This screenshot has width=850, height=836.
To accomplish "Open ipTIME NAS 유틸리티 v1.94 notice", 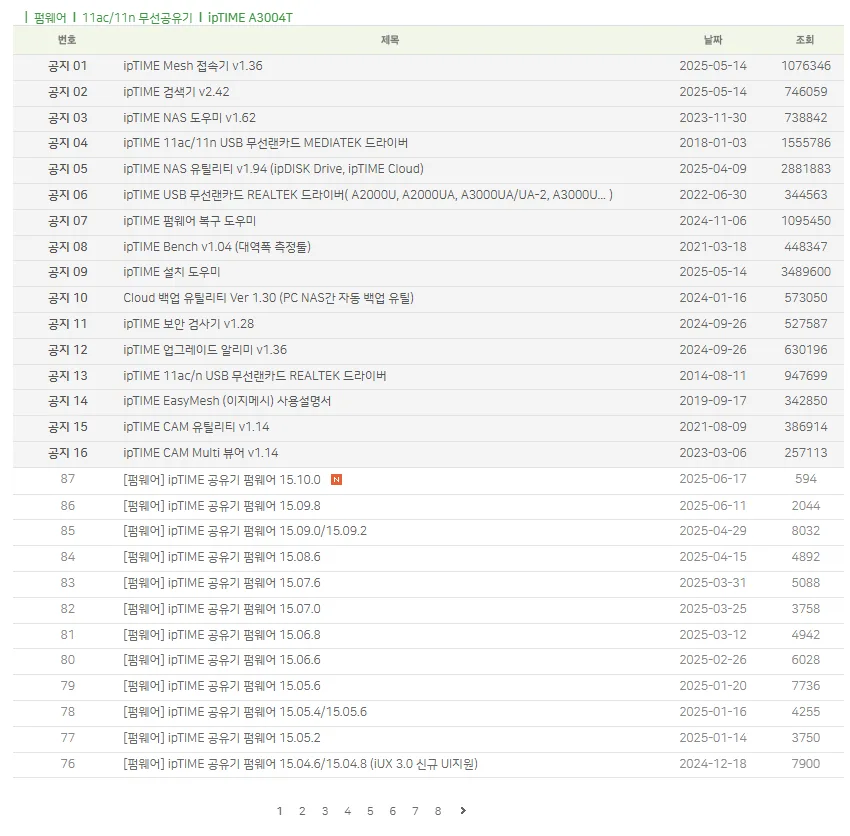I will tap(273, 169).
